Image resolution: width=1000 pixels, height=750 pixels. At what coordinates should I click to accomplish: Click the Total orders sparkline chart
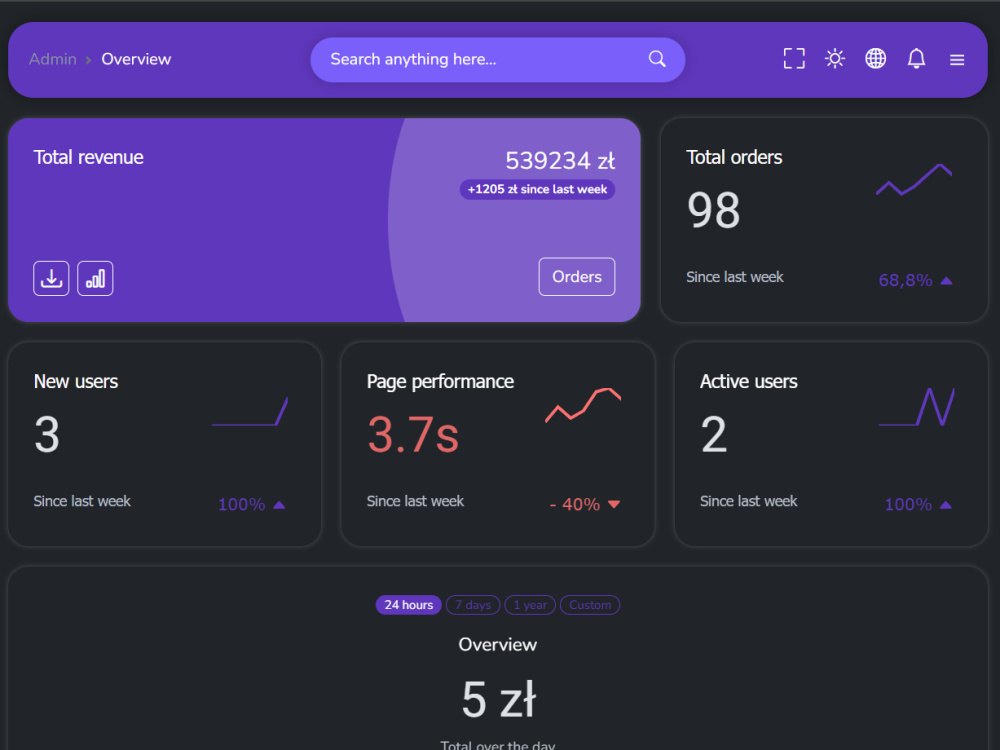tap(914, 180)
